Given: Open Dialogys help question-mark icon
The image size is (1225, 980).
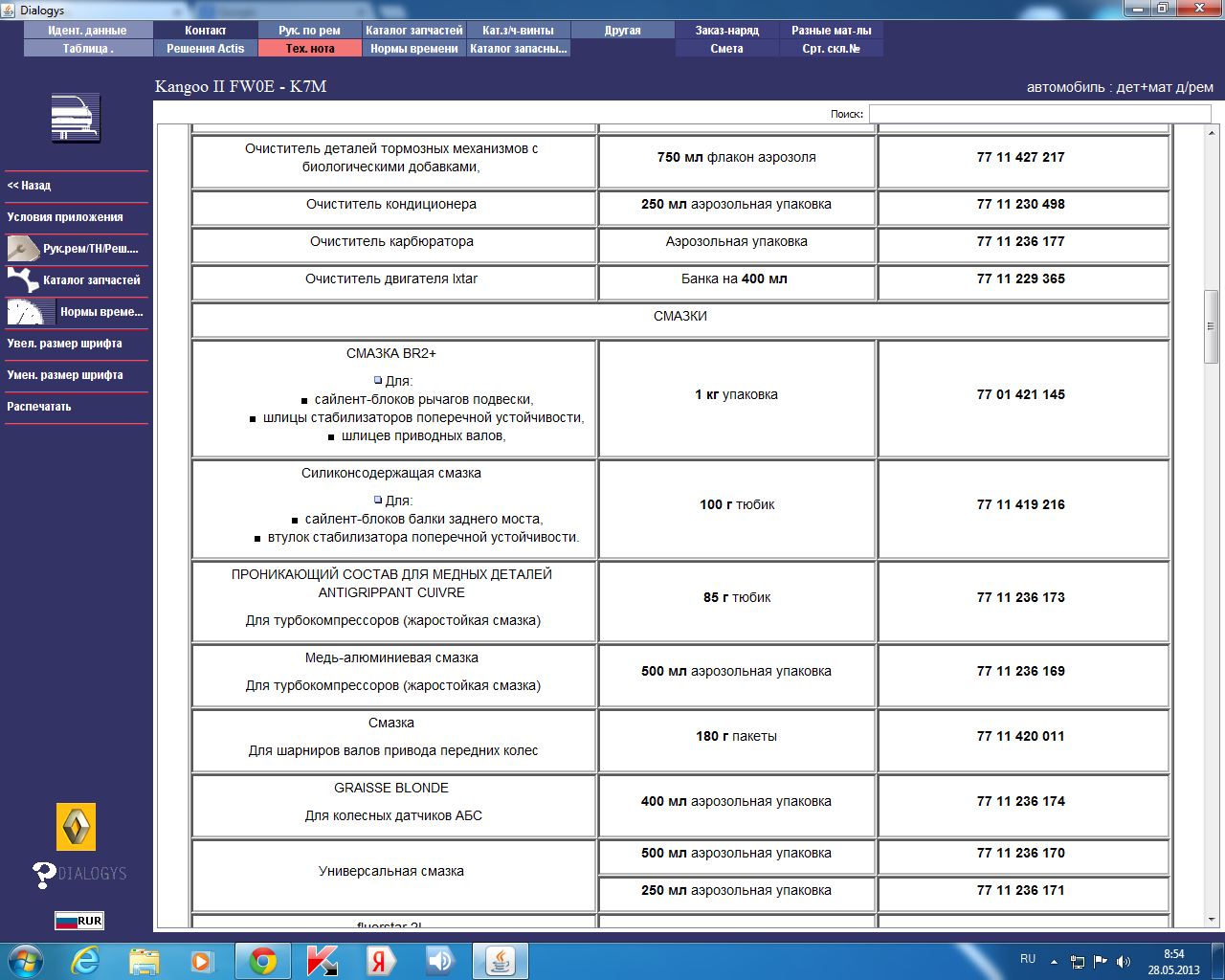Looking at the screenshot, I should point(44,875).
